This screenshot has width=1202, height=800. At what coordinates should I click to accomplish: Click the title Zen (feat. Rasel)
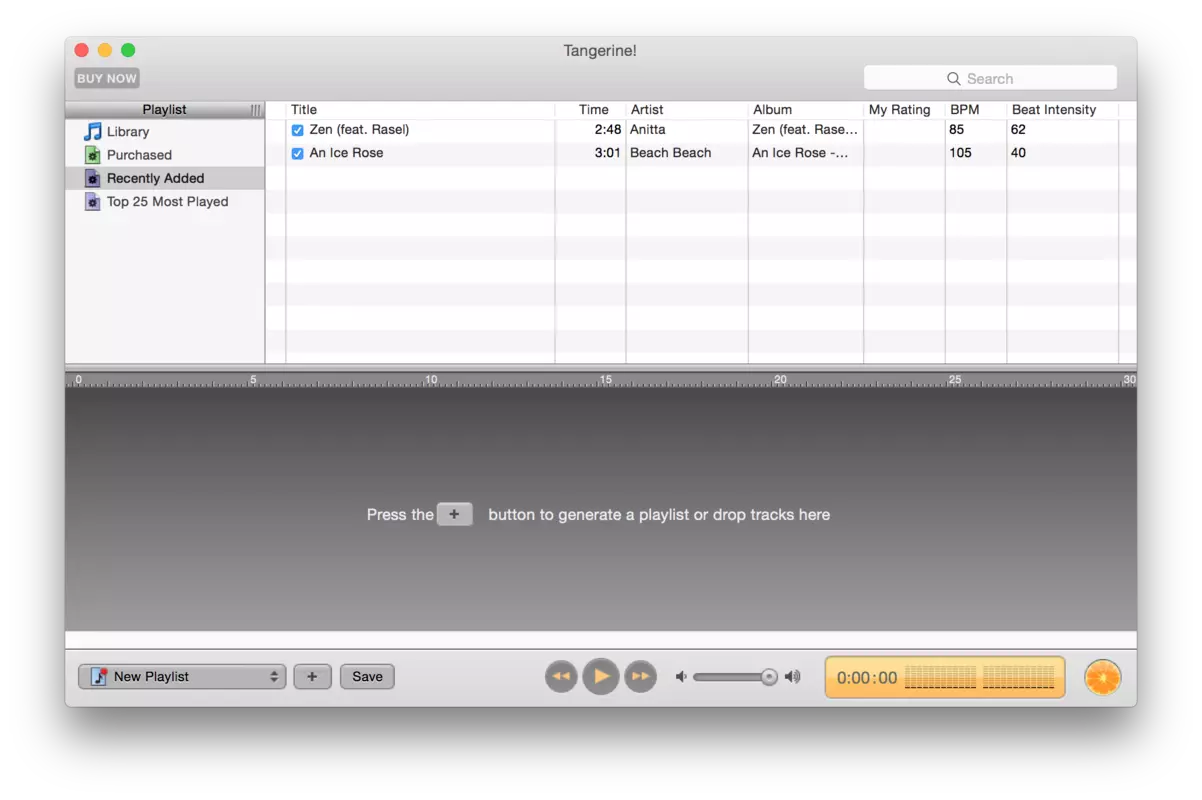[359, 130]
